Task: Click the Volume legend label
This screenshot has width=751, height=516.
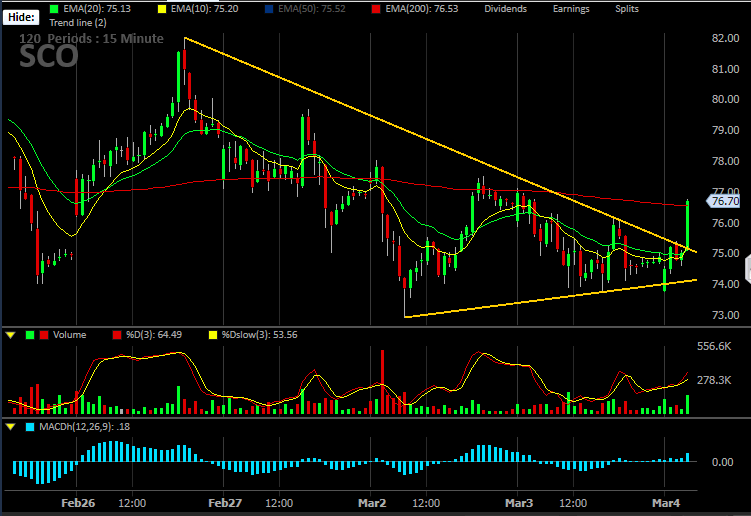Action: 69,334
